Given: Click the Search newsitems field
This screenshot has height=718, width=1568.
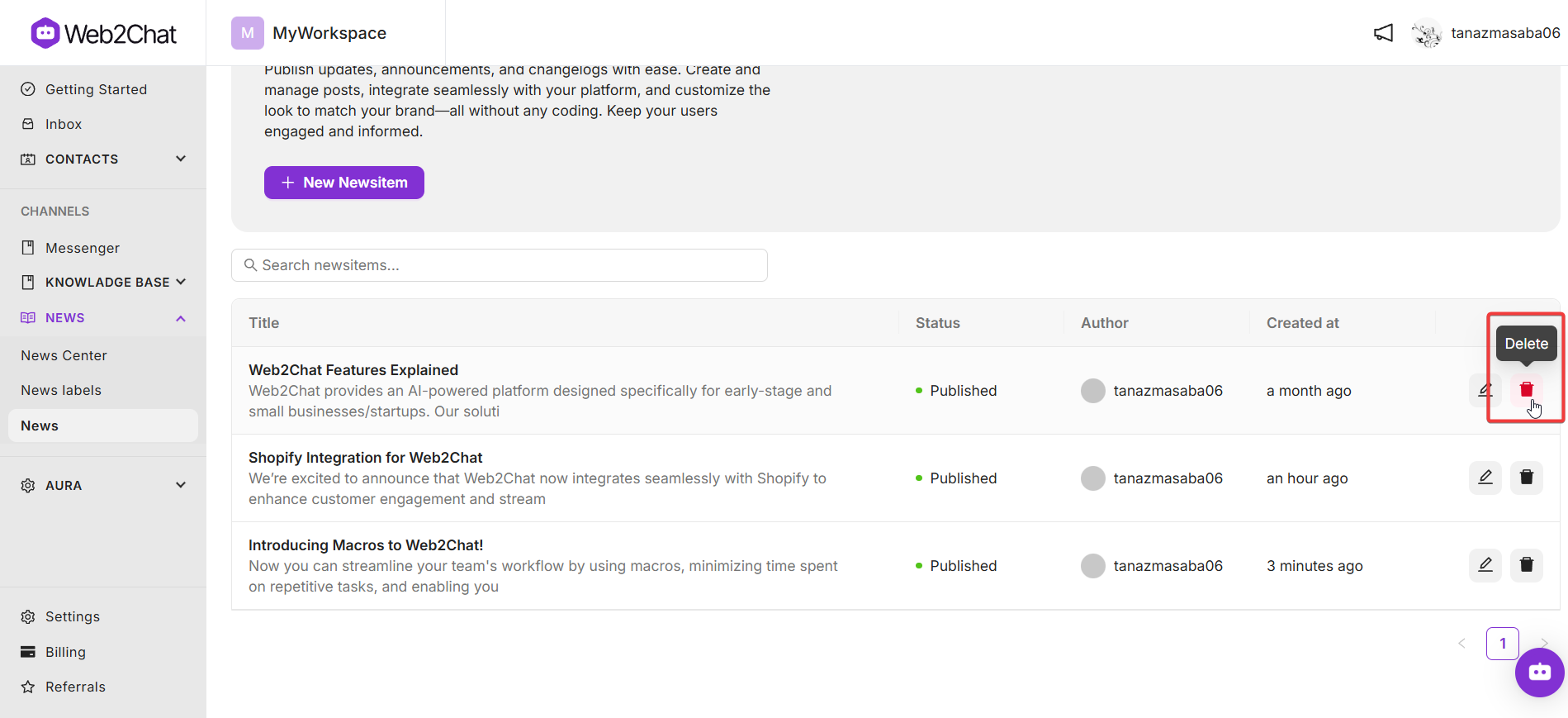Looking at the screenshot, I should pos(500,265).
